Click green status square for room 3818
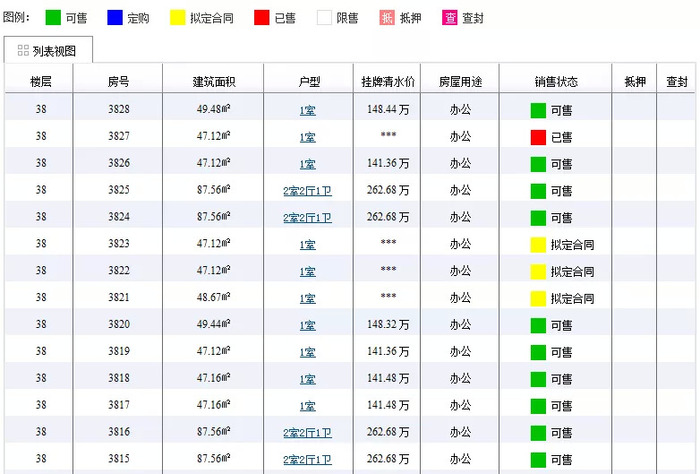Image resolution: width=700 pixels, height=474 pixels. pyautogui.click(x=538, y=379)
